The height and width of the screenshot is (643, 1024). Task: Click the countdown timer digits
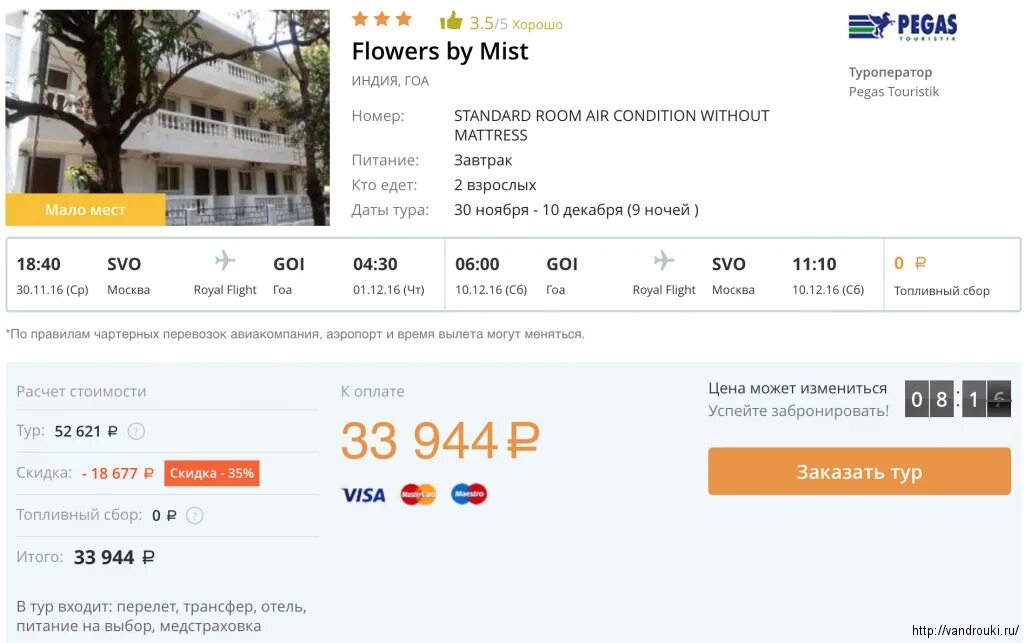click(x=958, y=399)
